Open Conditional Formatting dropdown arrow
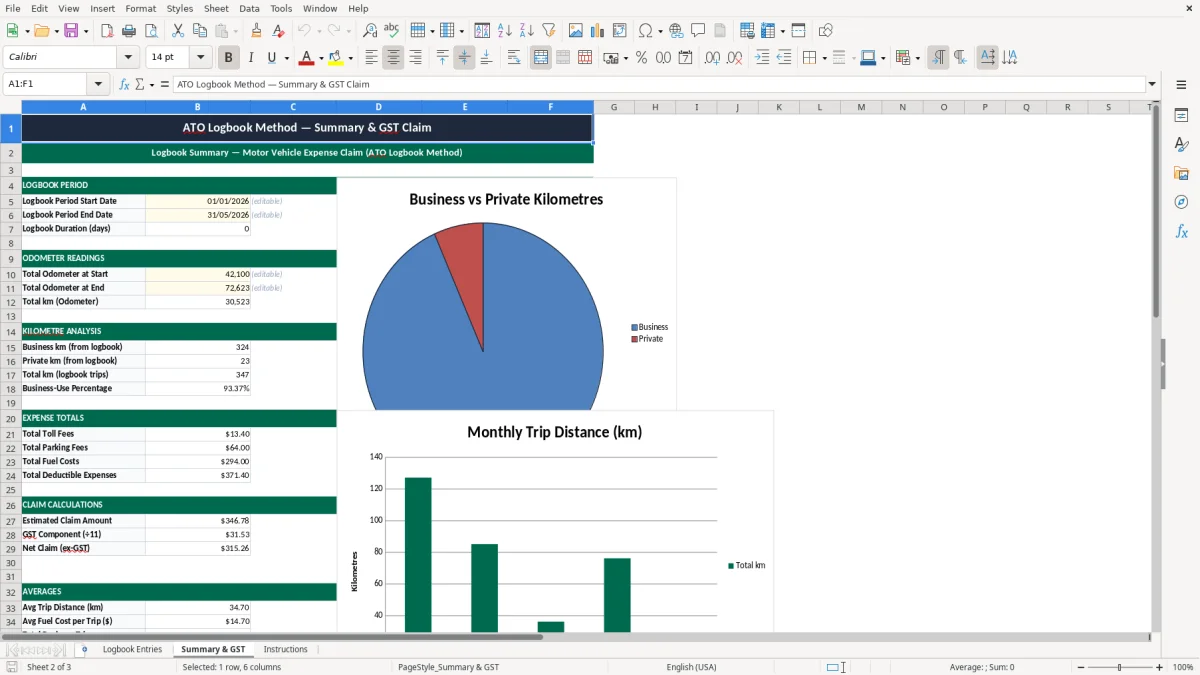 (917, 58)
